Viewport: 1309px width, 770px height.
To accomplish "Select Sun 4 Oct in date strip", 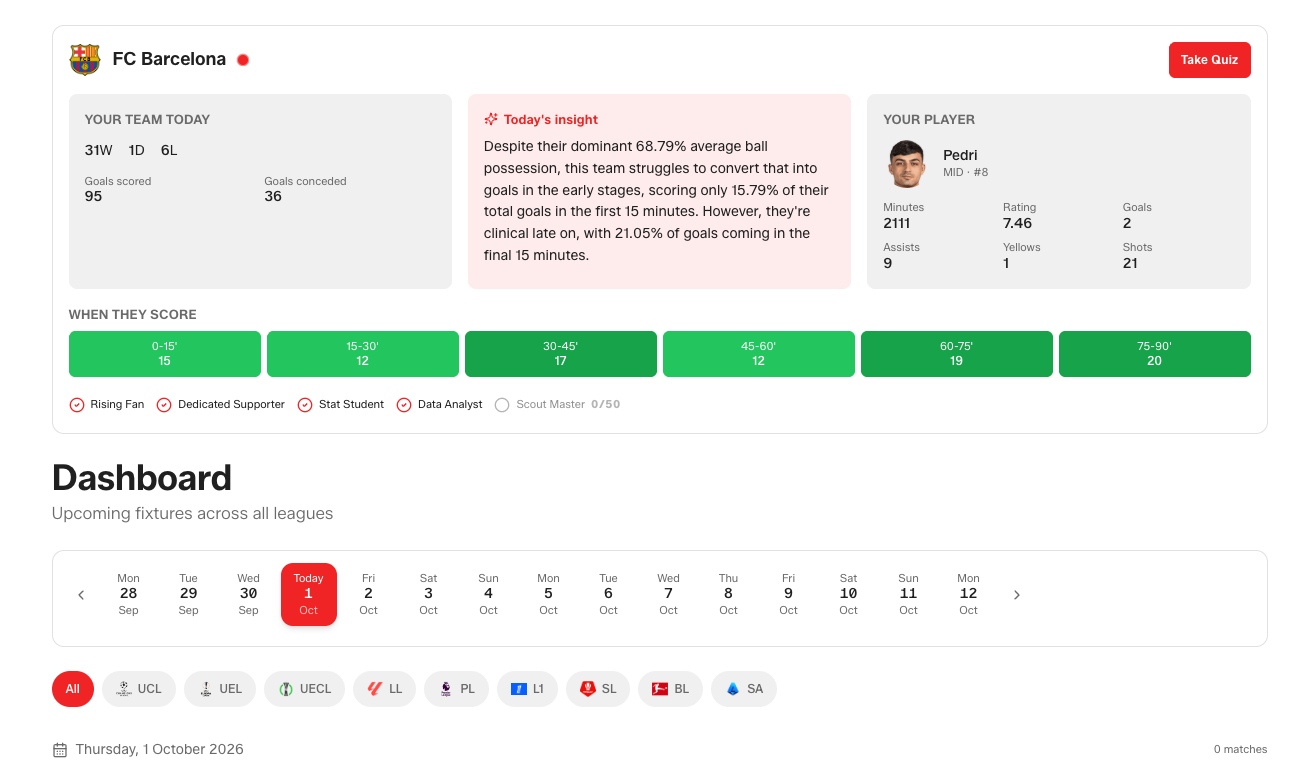I will click(489, 594).
